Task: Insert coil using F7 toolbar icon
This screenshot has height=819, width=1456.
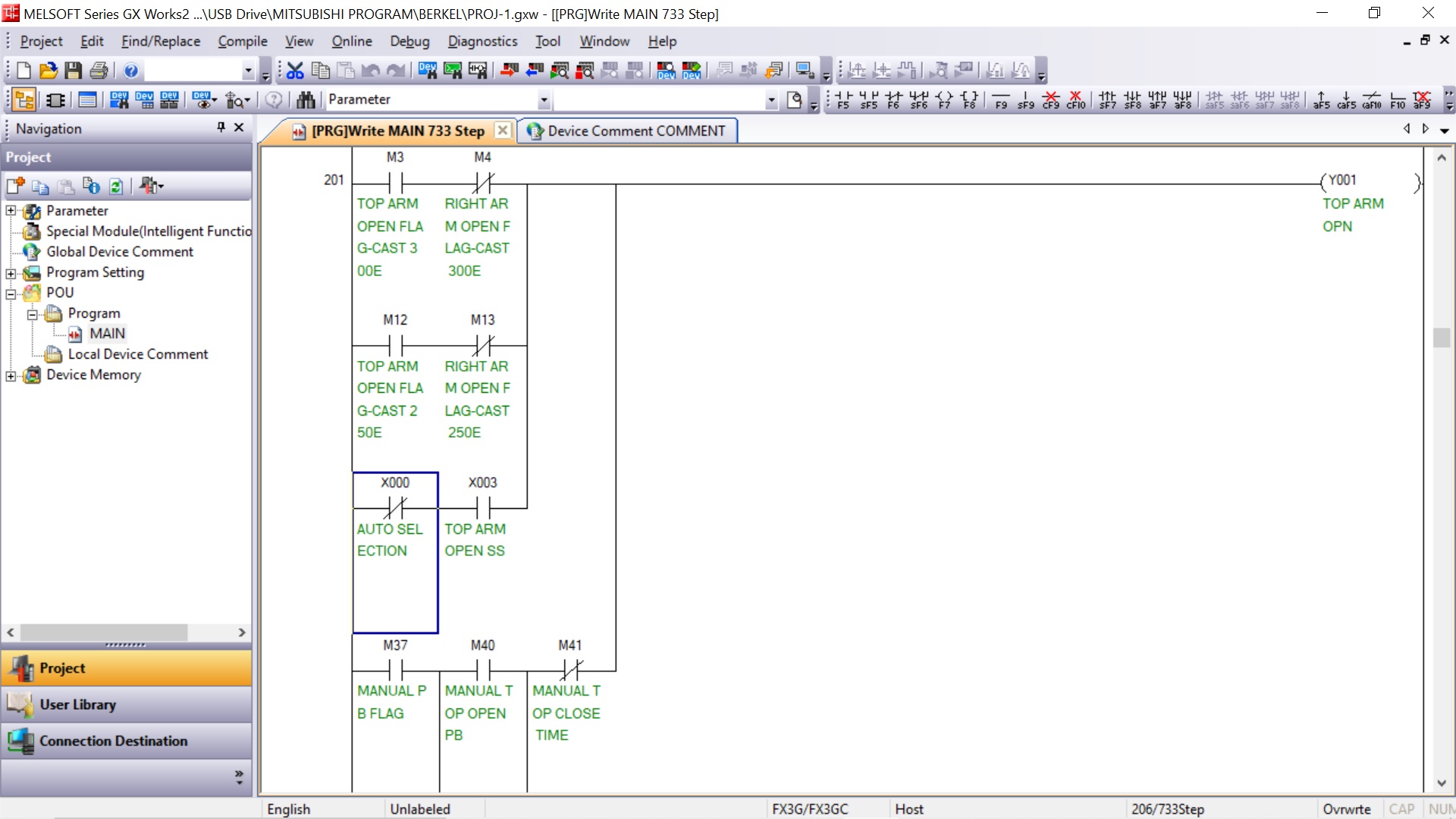Action: click(x=944, y=99)
